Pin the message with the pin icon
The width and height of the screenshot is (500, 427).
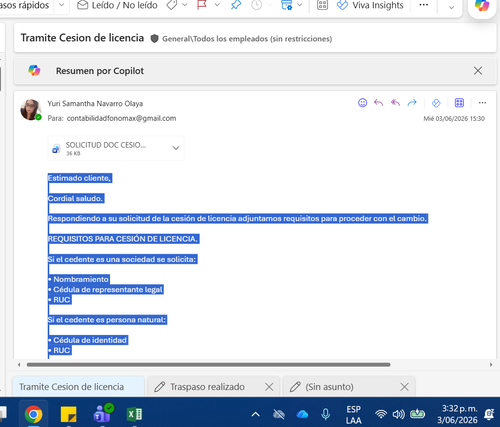tap(236, 5)
